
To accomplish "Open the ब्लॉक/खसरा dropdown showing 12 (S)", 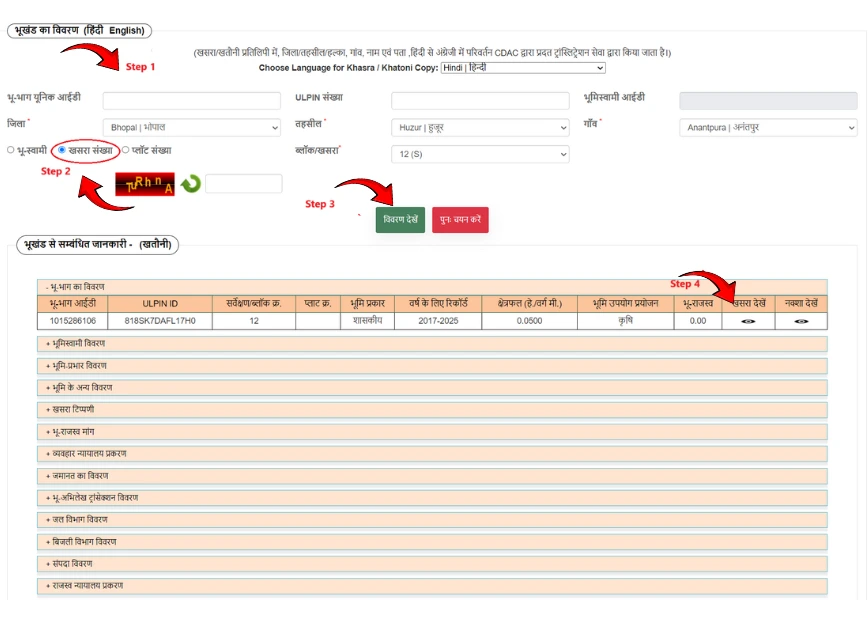I will pyautogui.click(x=480, y=154).
